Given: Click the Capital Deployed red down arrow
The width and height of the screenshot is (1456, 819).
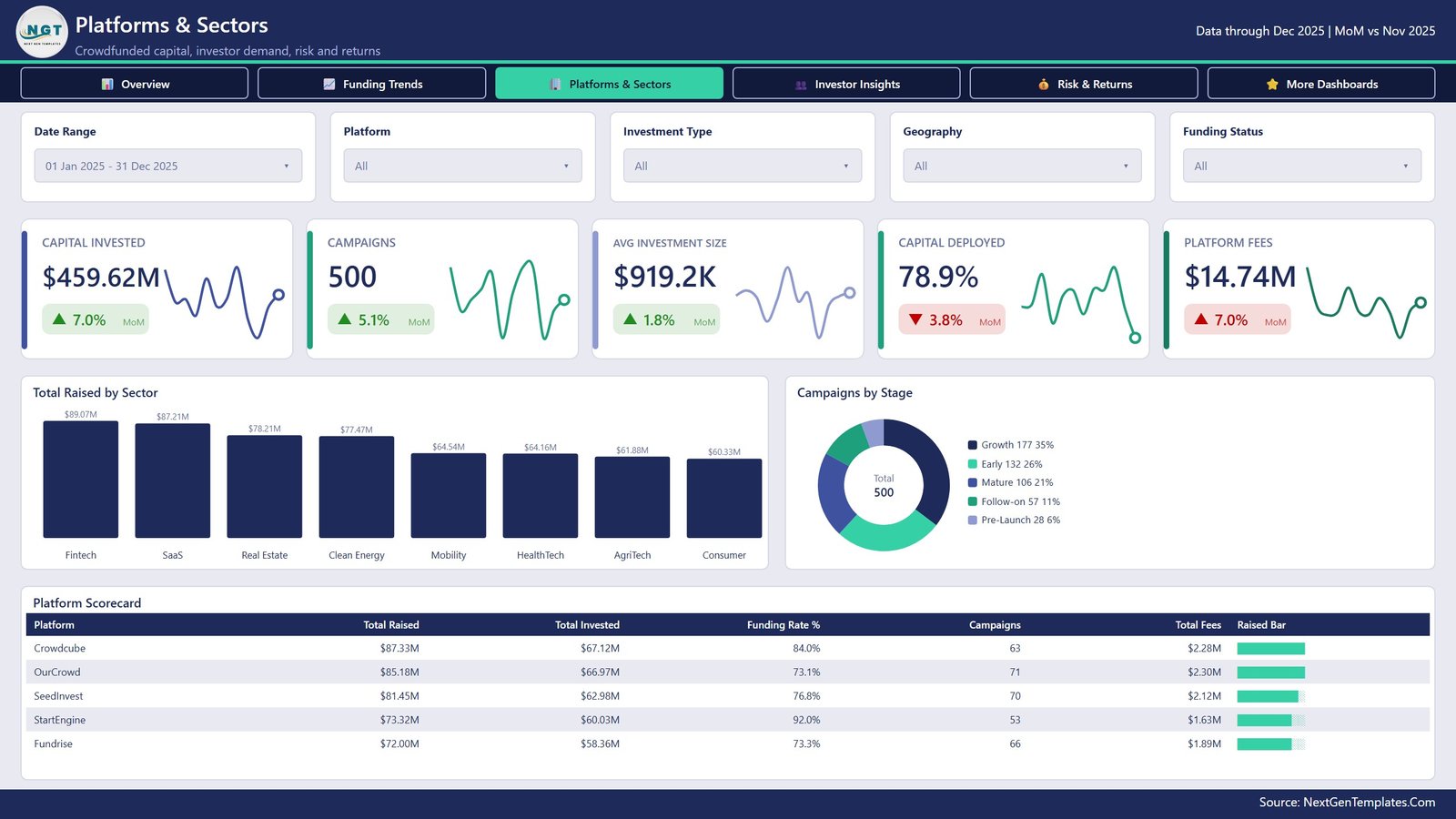Looking at the screenshot, I should click(x=915, y=319).
